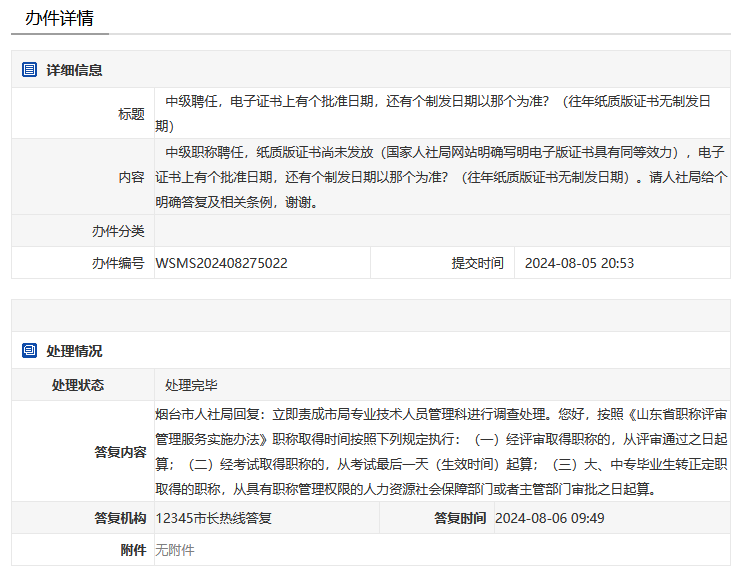Click the 提交时间 label

477,263
